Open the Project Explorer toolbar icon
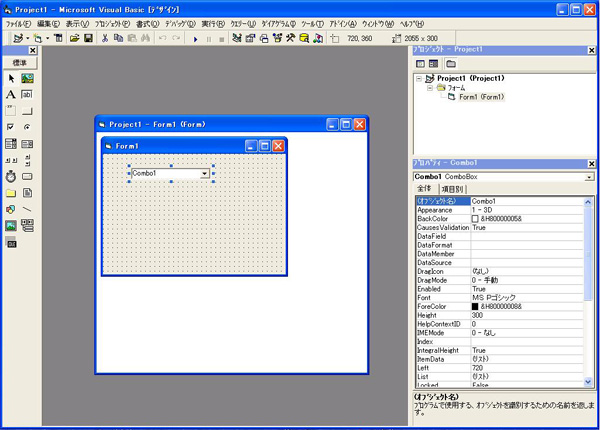Viewport: 600px width, 430px height. point(237,38)
